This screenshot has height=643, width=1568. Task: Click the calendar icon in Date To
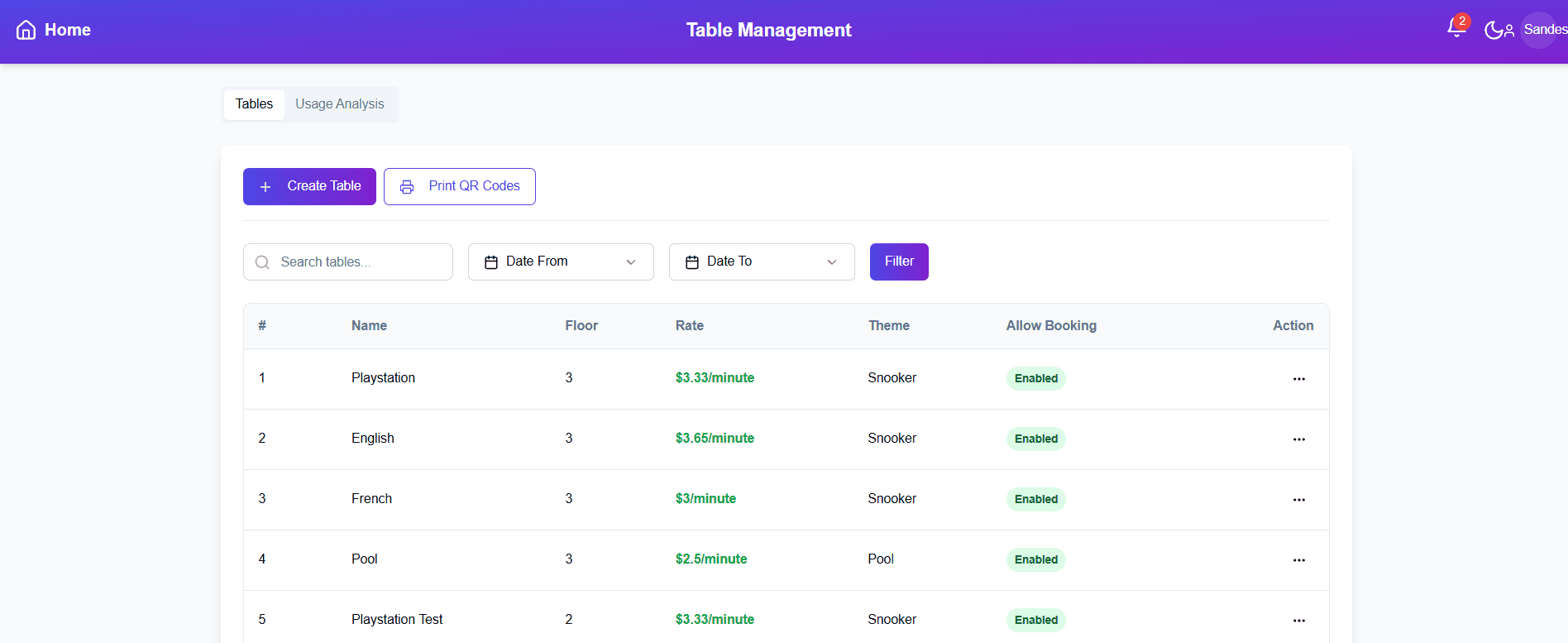click(x=692, y=262)
